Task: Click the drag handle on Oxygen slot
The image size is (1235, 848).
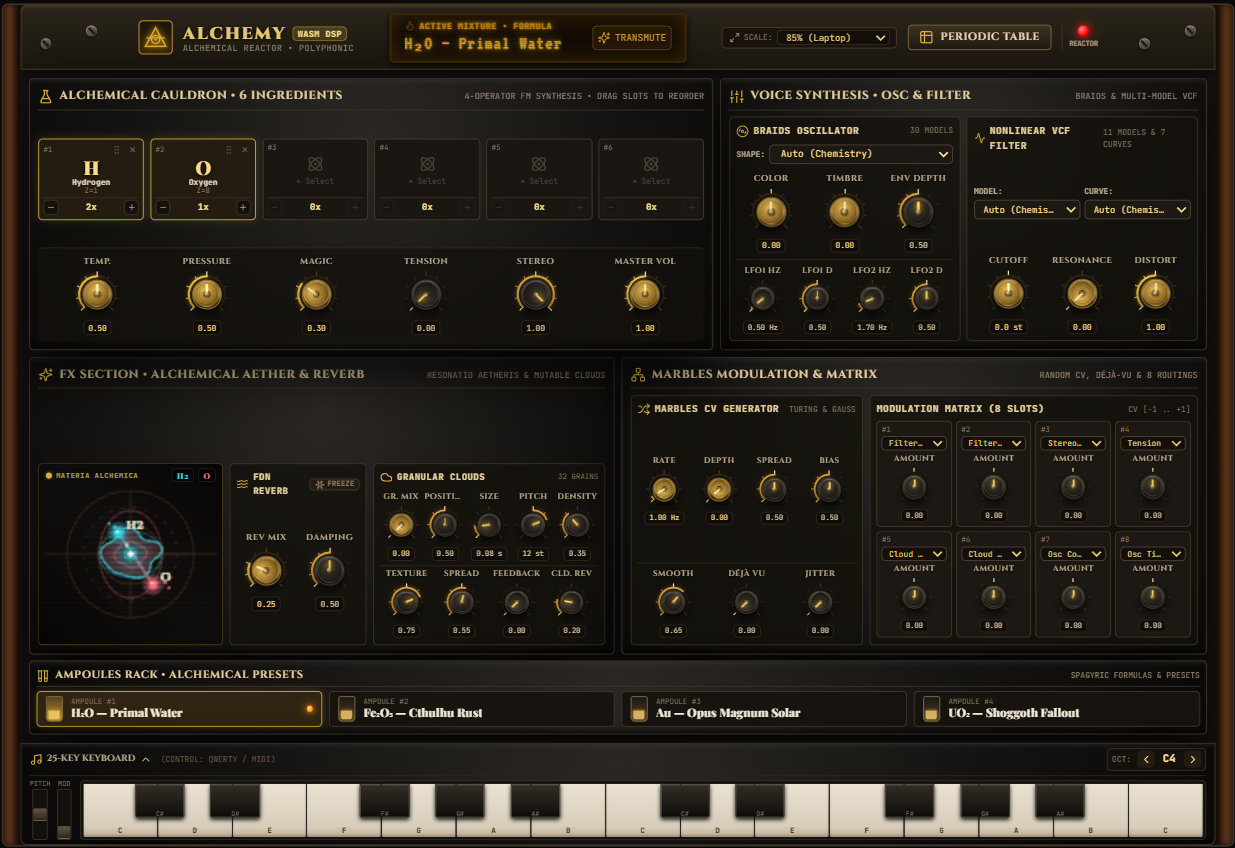Action: click(229, 150)
